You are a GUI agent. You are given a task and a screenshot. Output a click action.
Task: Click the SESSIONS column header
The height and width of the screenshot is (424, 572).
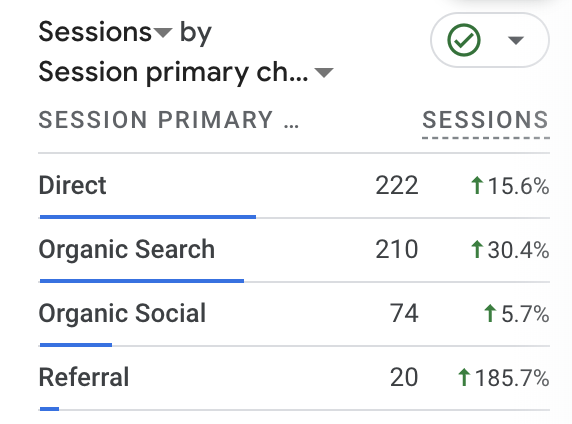point(486,120)
